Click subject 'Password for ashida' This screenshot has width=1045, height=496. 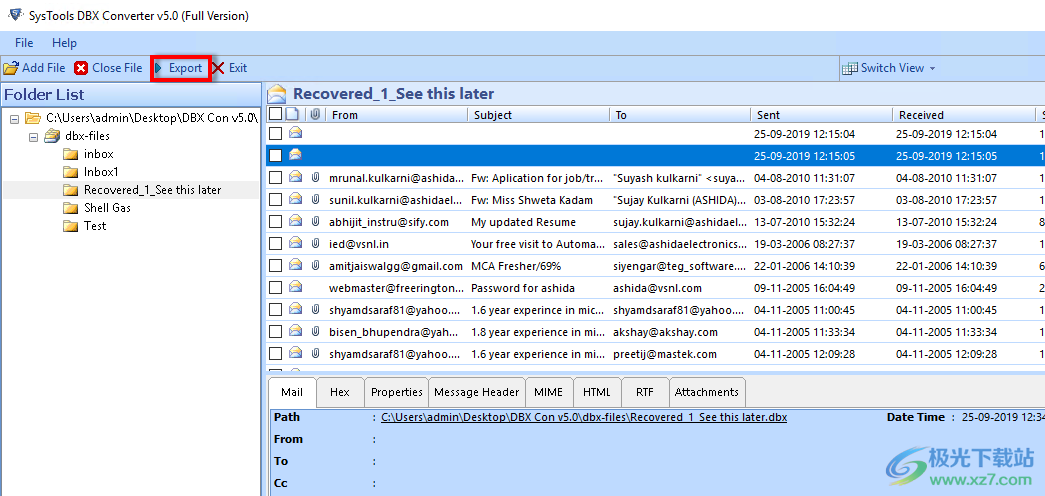click(x=522, y=288)
